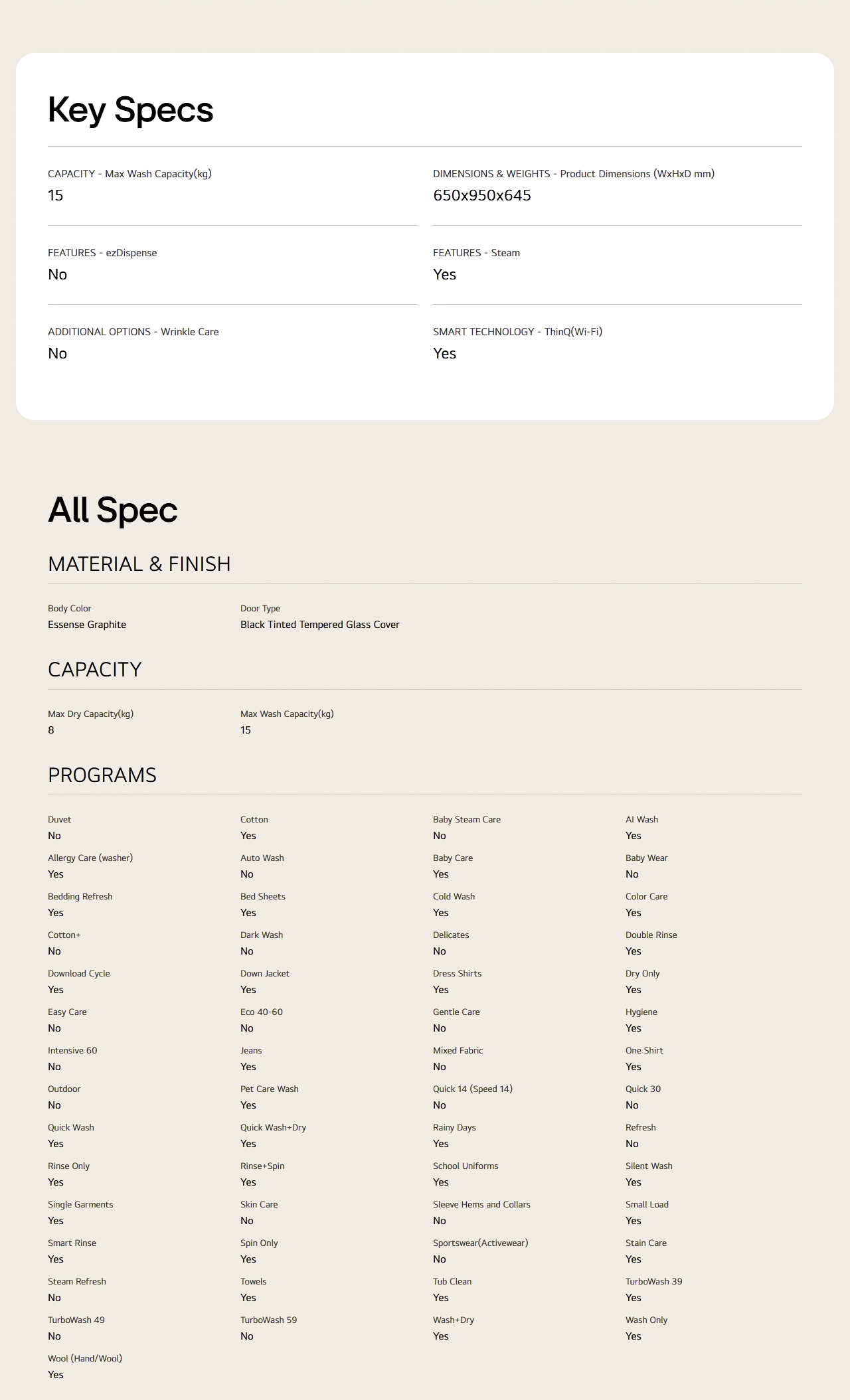Click the ezDispense feature label
This screenshot has width=850, height=1400.
[x=102, y=253]
